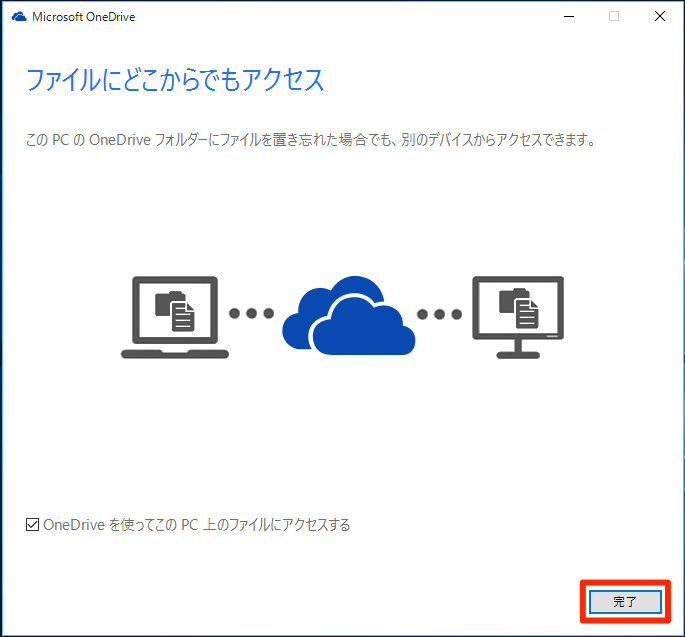Click the Microsoft OneDrive title text
Screen dimensions: 685x637
[x=83, y=17]
